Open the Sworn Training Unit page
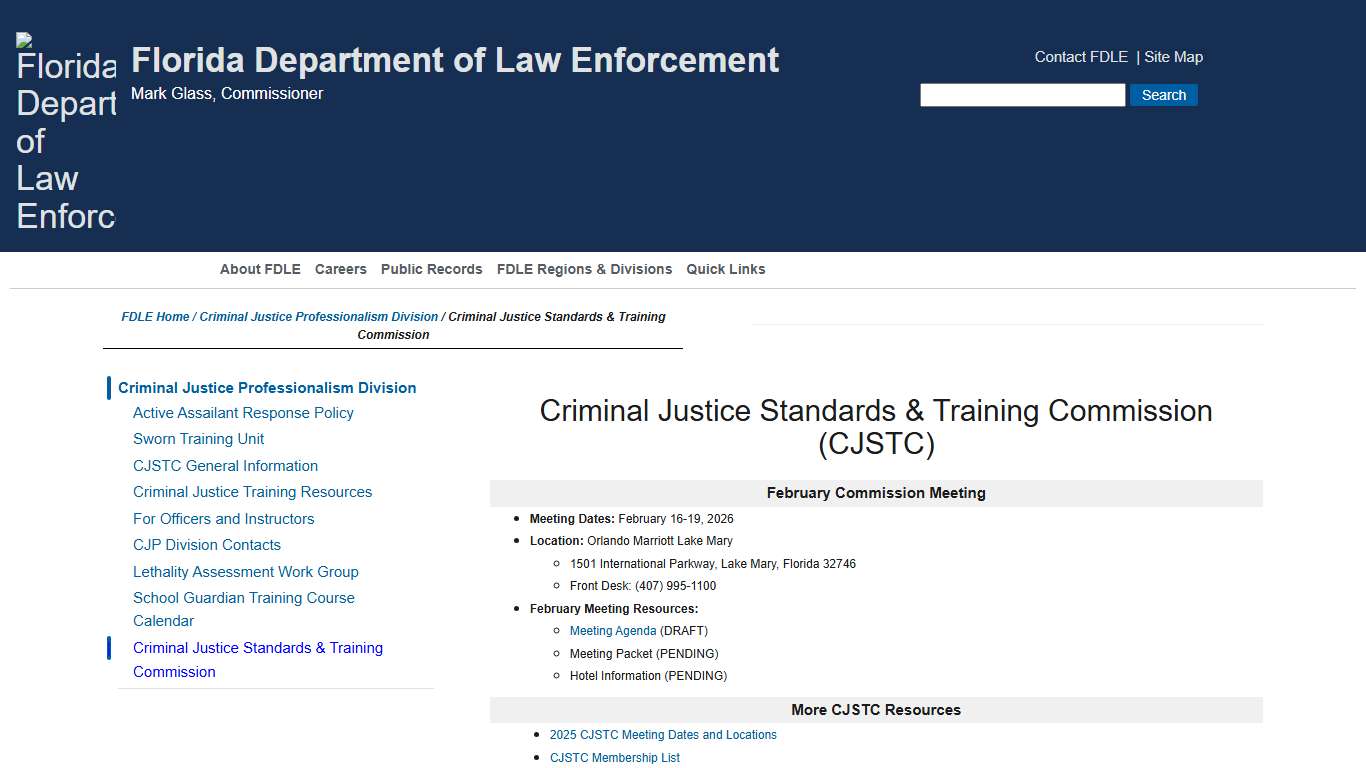 click(198, 438)
